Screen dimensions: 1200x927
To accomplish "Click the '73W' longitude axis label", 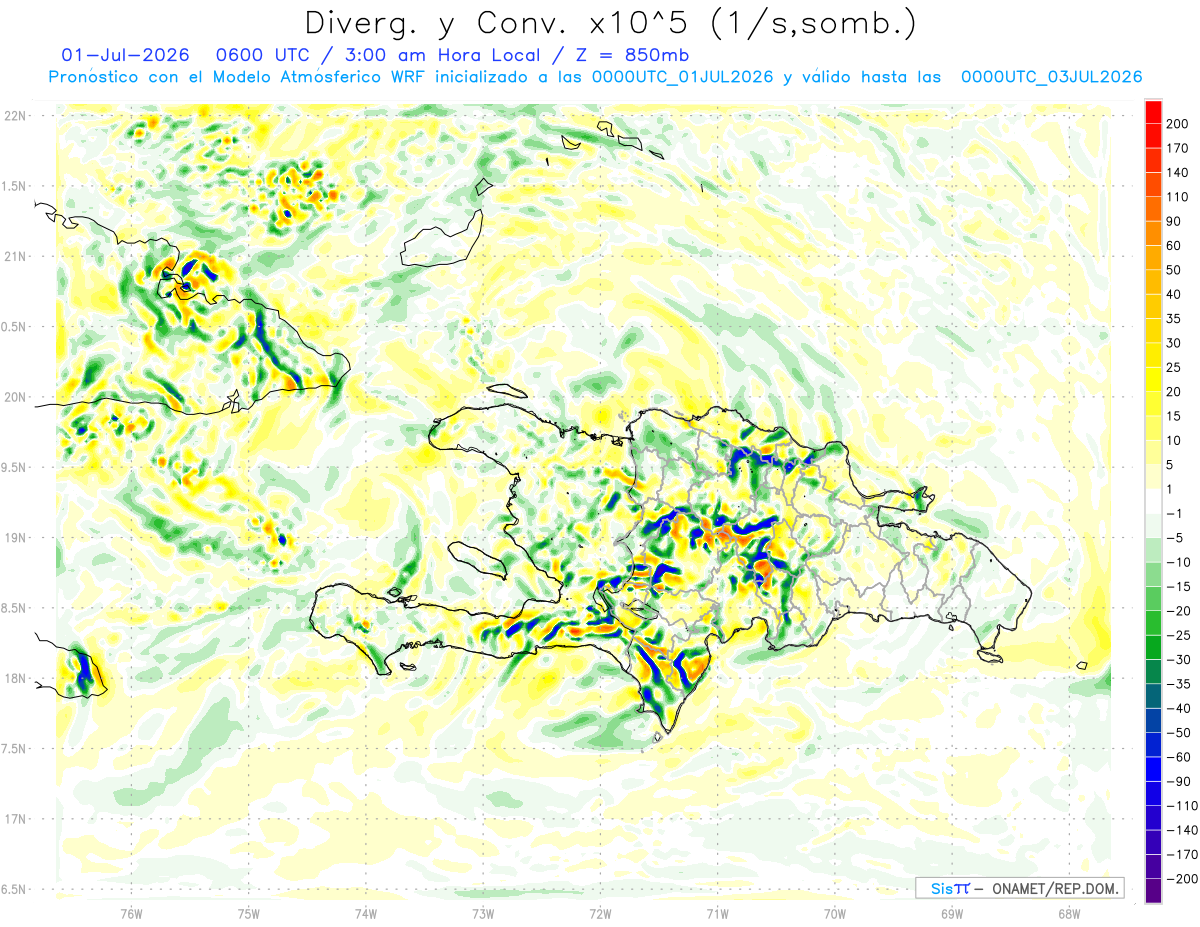I will 483,913.
